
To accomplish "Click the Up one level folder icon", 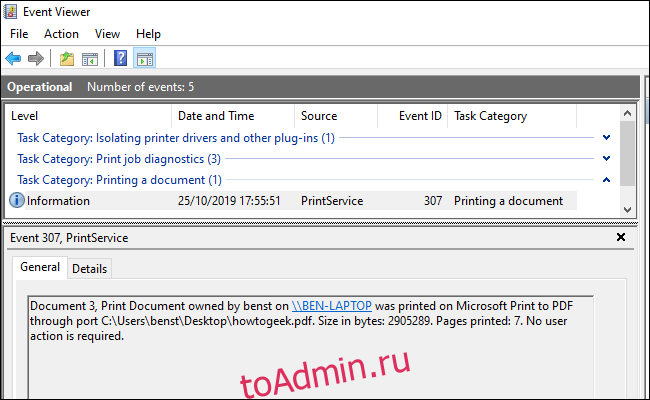I will pyautogui.click(x=67, y=58).
